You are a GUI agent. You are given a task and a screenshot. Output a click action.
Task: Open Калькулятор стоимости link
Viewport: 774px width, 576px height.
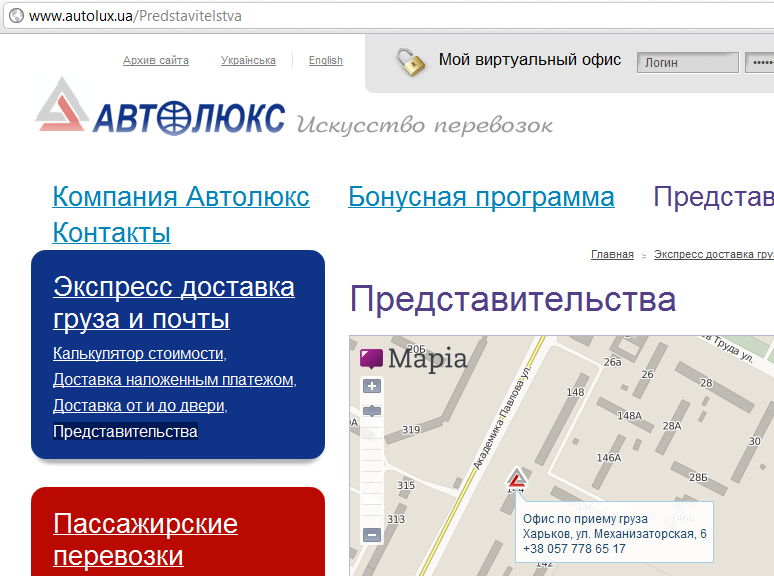[138, 353]
